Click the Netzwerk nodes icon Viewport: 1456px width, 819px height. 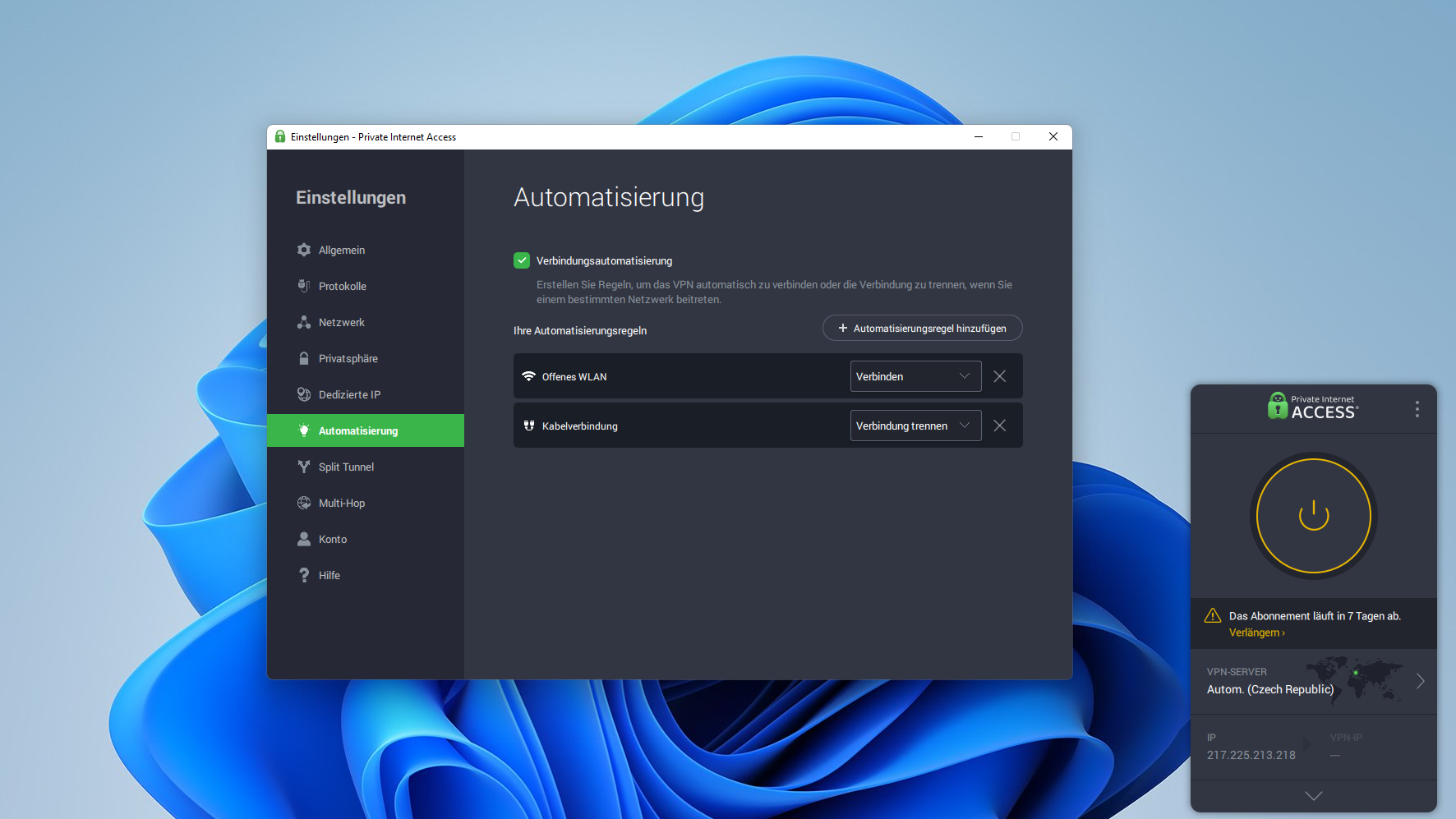(x=304, y=322)
